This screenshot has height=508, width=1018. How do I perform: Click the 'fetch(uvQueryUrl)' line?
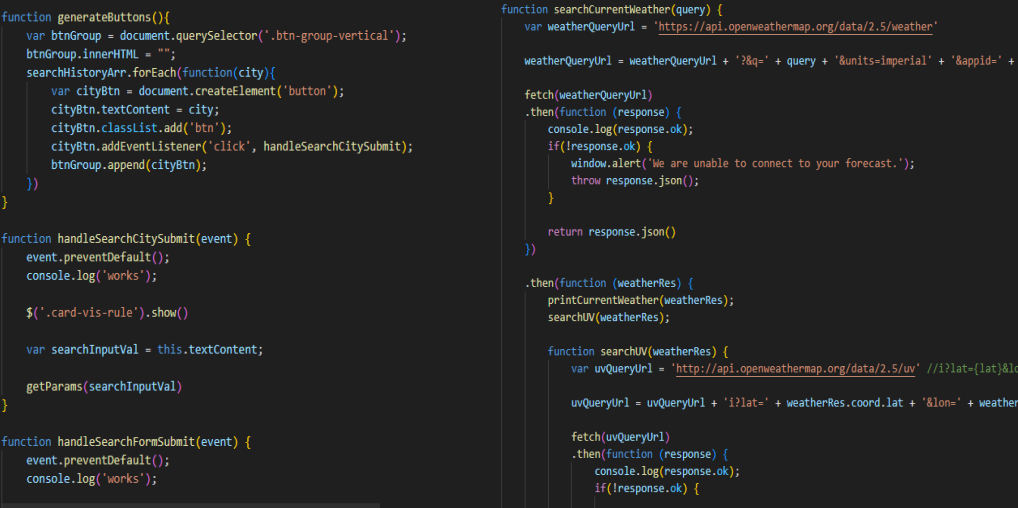621,437
